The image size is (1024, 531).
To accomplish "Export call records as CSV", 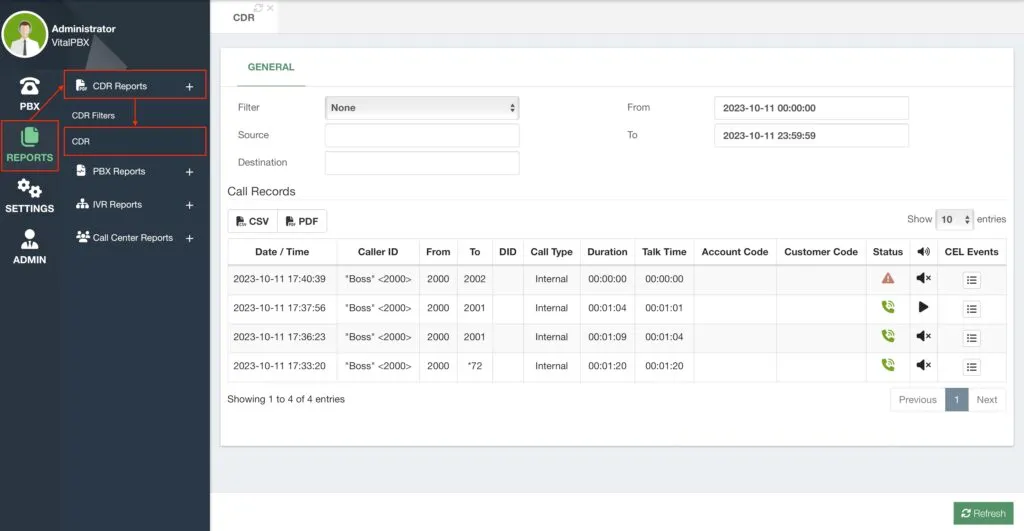I will (253, 221).
